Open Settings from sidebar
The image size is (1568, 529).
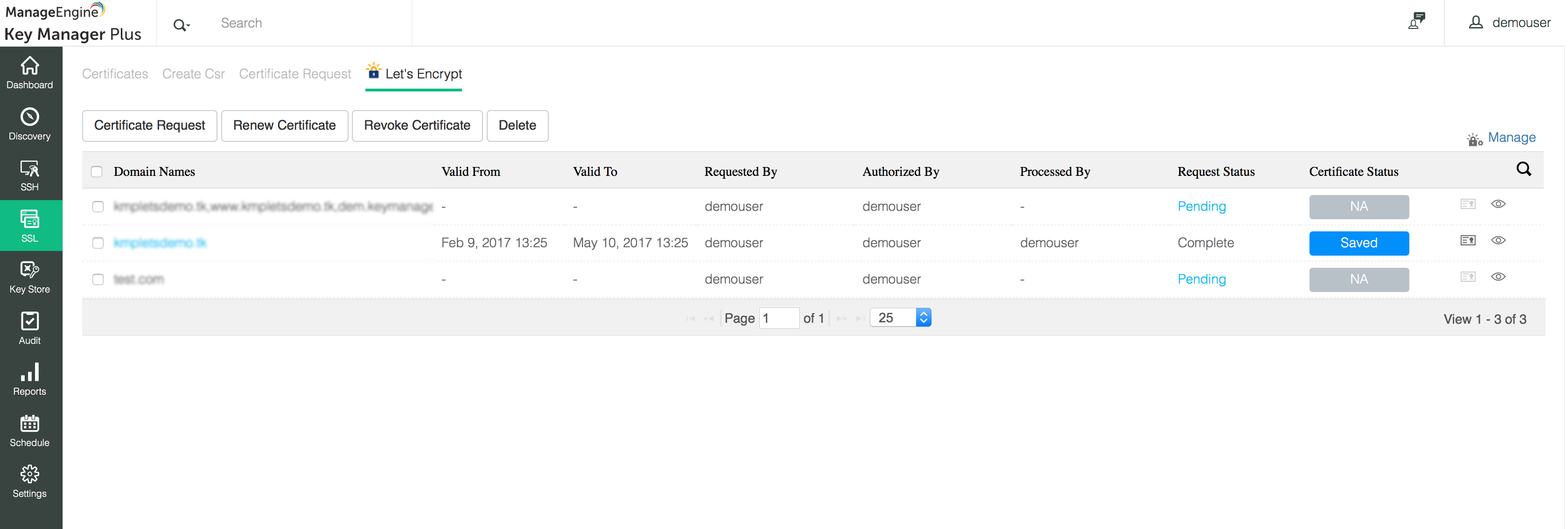point(29,482)
